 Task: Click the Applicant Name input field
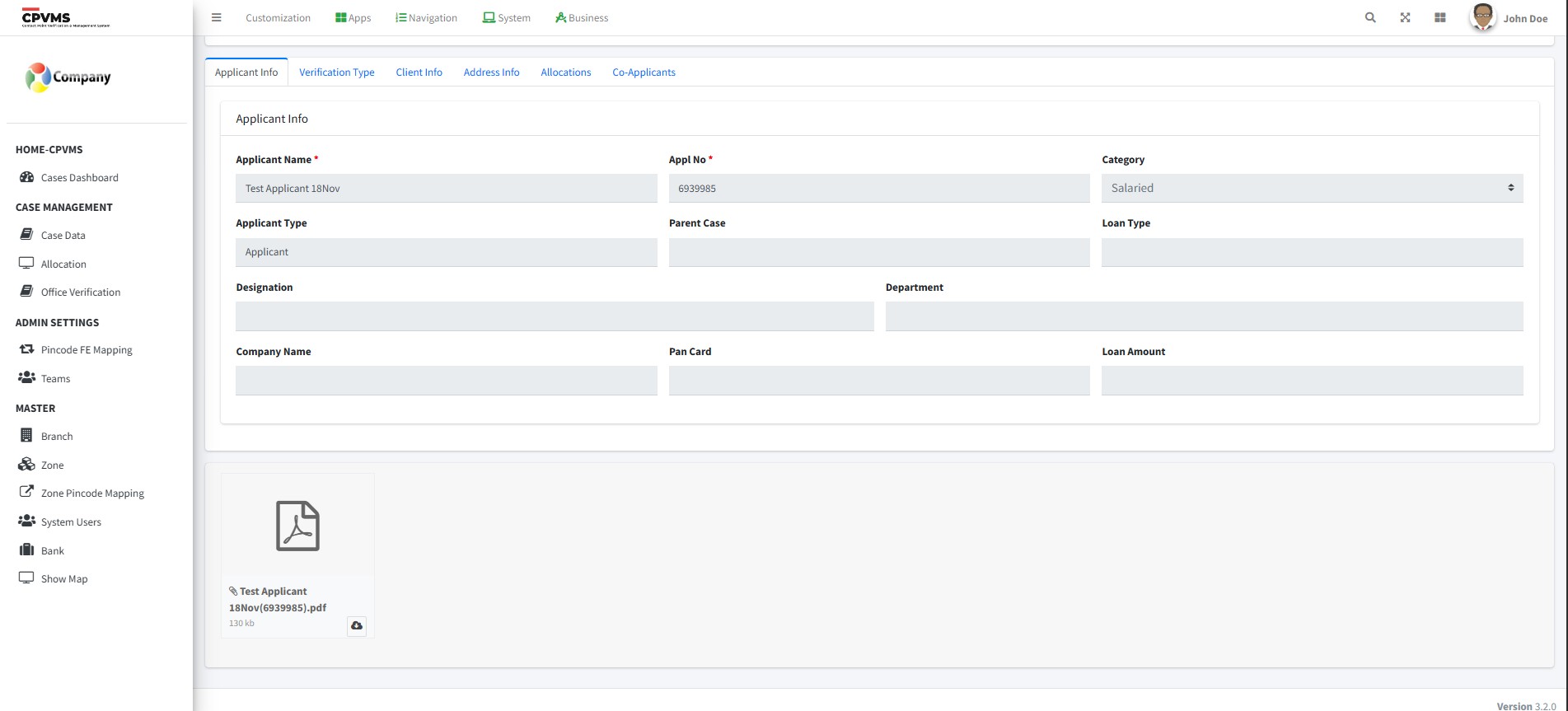click(x=446, y=189)
